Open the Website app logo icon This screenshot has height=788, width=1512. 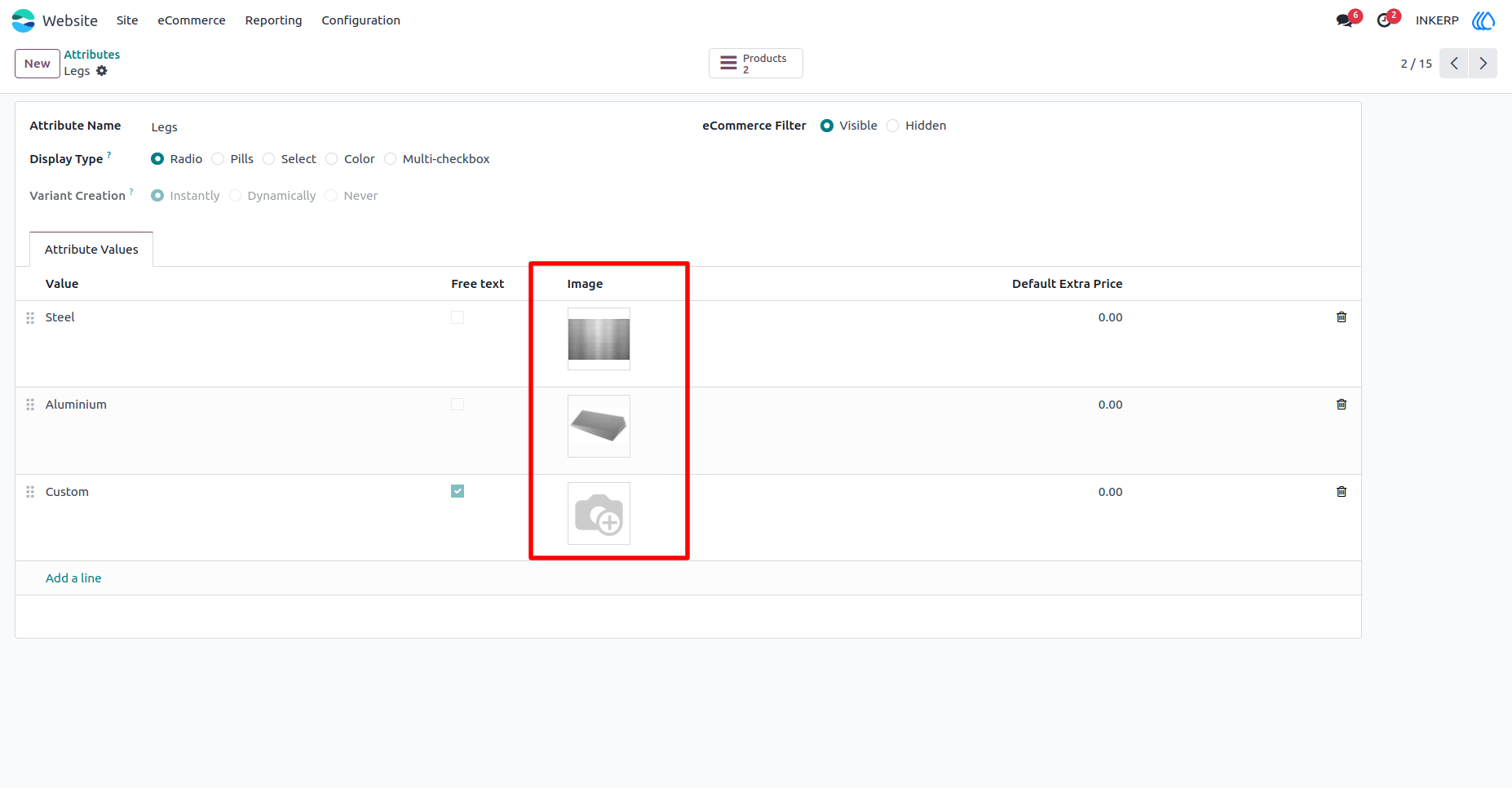coord(24,20)
